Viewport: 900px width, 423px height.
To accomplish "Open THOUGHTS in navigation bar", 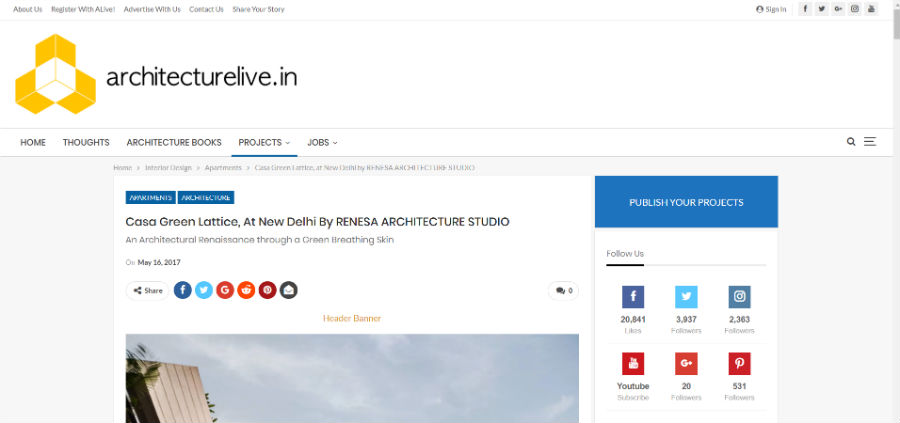I will pos(86,142).
